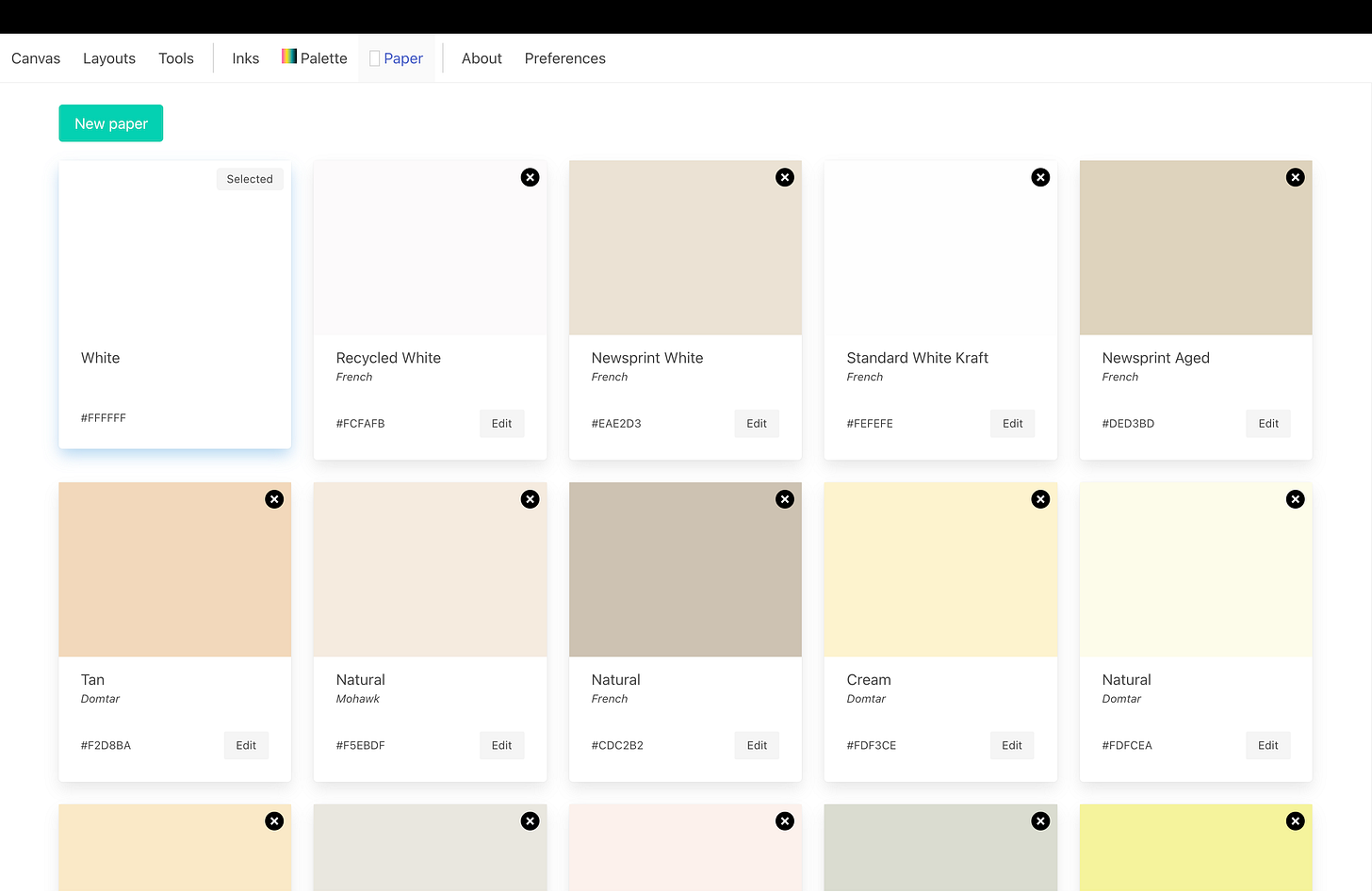The image size is (1372, 892).
Task: Click hex code #FDF3CE
Action: 872,746
